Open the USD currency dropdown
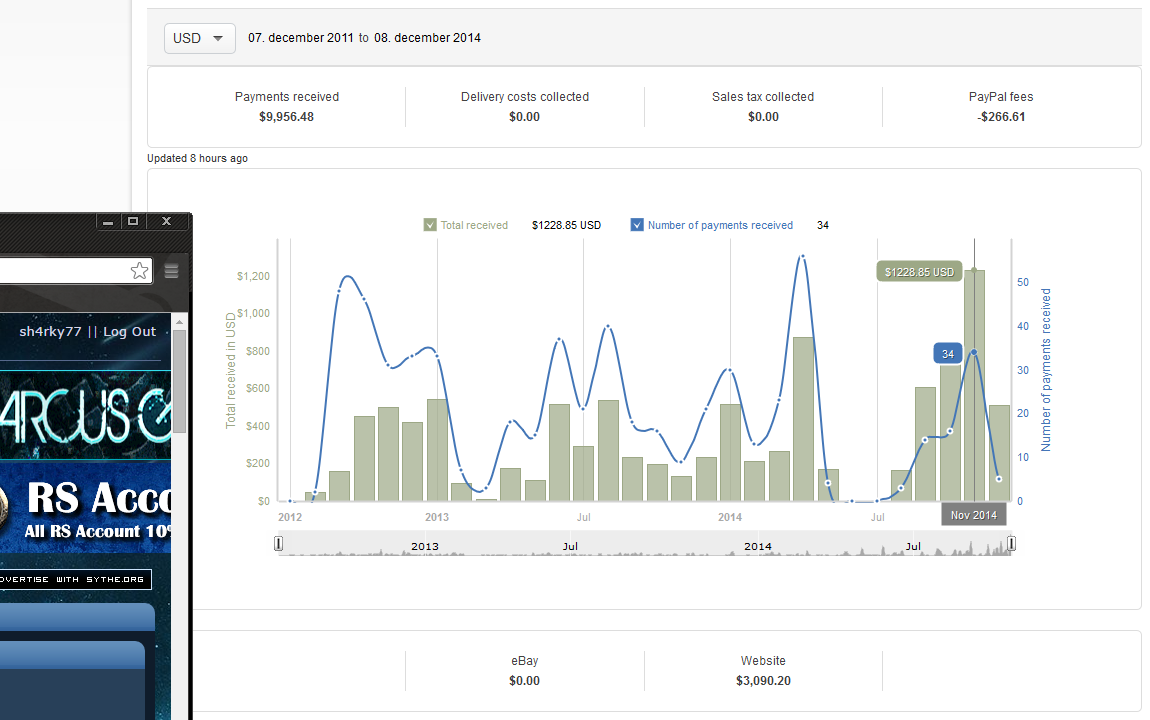 [x=199, y=38]
